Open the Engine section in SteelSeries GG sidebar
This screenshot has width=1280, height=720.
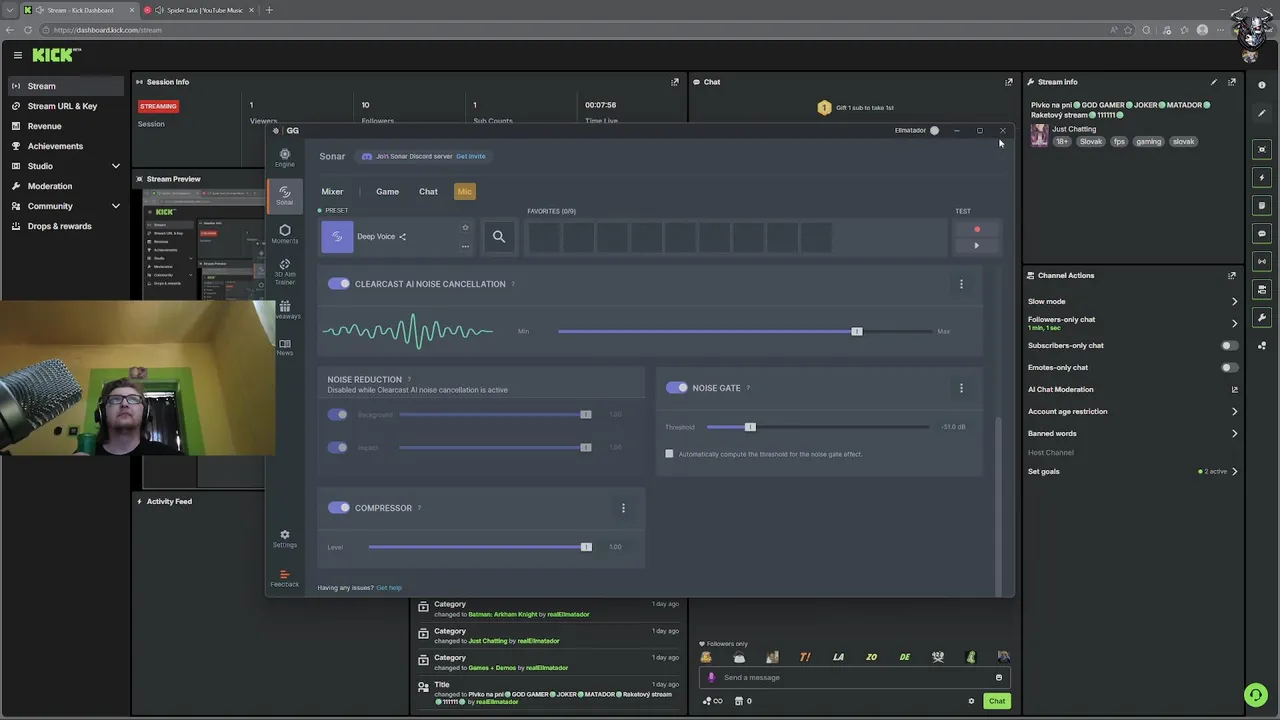pyautogui.click(x=285, y=157)
